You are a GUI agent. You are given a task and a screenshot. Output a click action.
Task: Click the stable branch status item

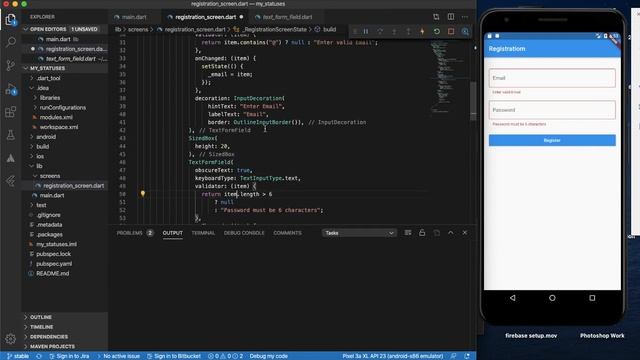tap(18, 356)
